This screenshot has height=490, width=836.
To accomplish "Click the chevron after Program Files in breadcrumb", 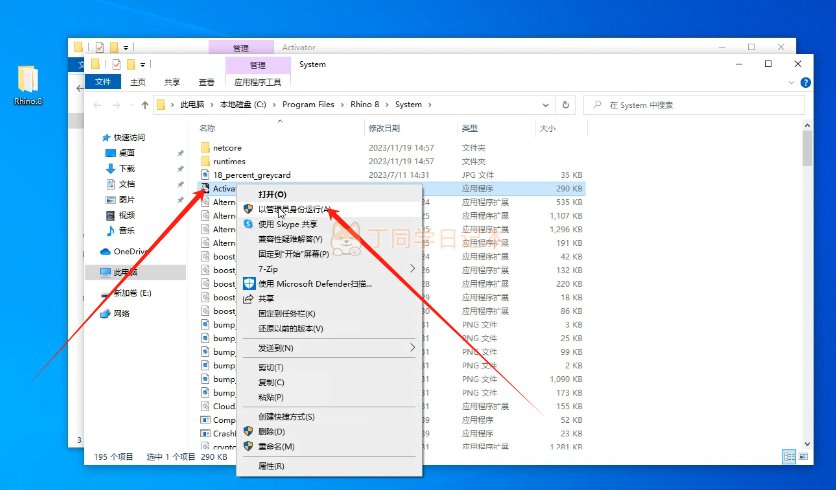I will pyautogui.click(x=342, y=105).
